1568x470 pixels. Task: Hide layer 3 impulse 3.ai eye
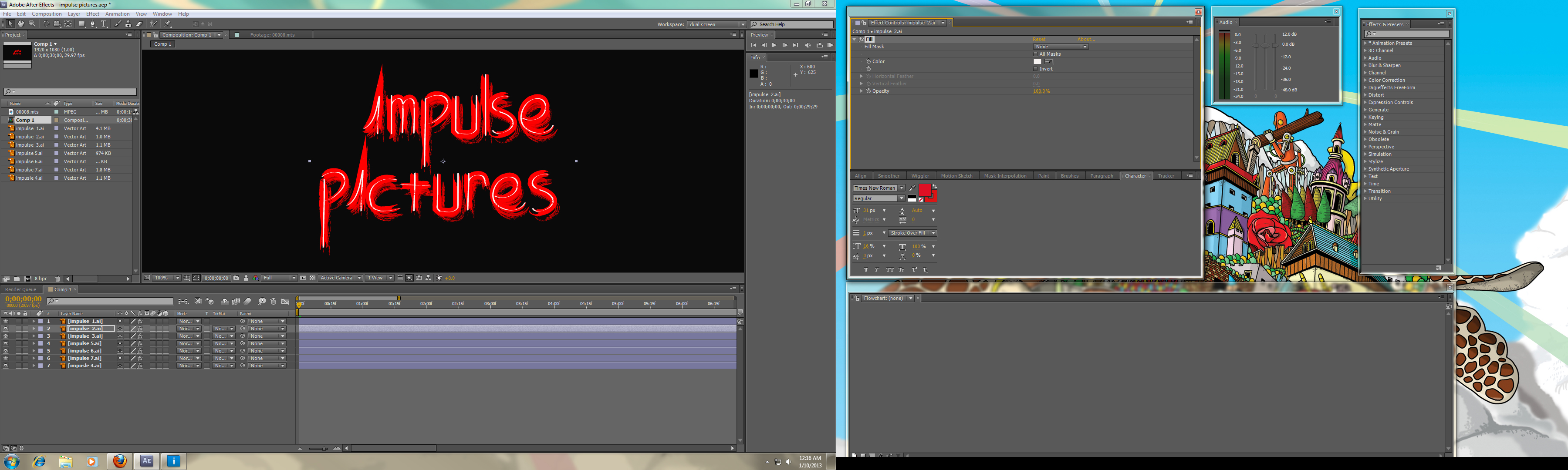coord(6,336)
